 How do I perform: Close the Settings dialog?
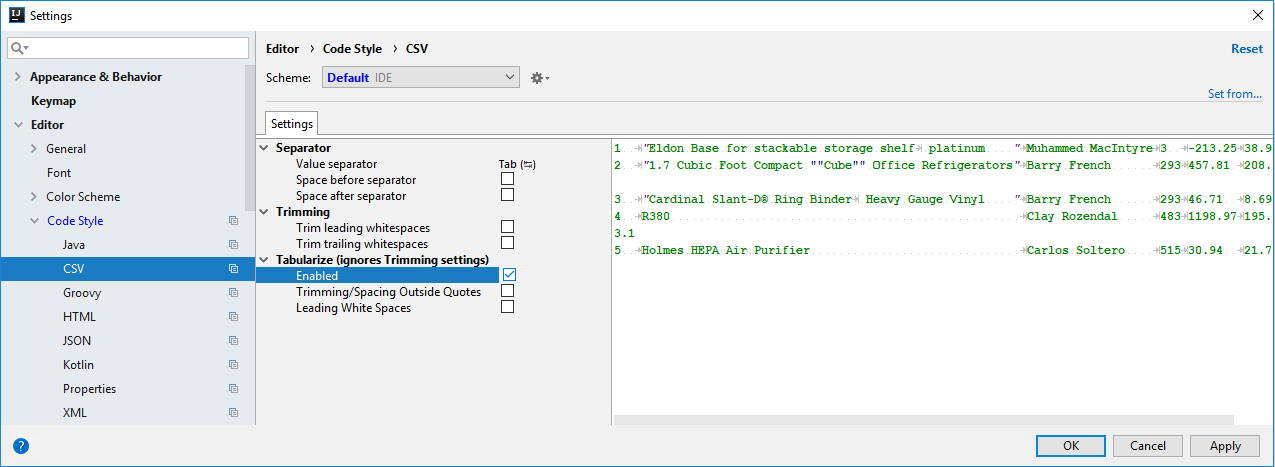(x=1258, y=15)
